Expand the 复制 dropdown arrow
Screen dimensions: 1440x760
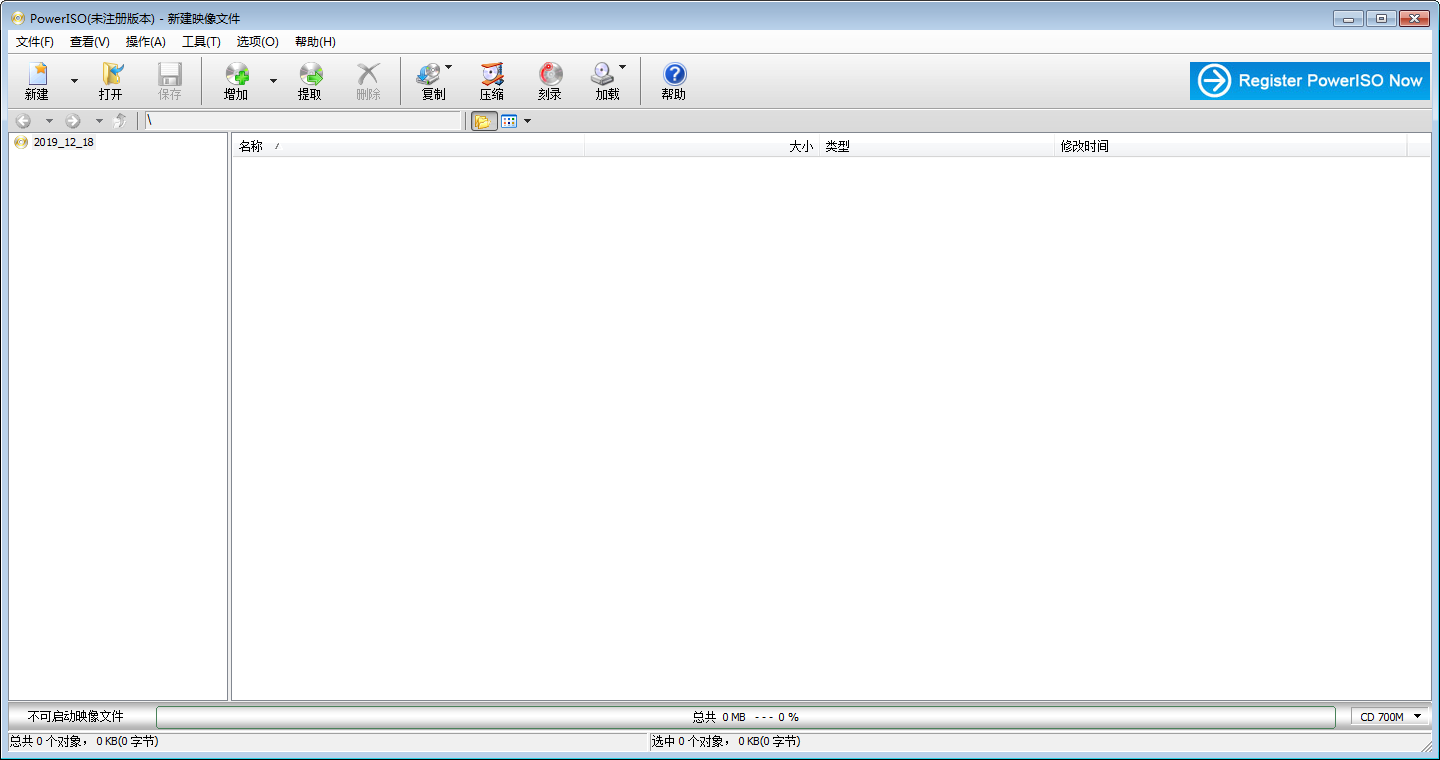448,68
